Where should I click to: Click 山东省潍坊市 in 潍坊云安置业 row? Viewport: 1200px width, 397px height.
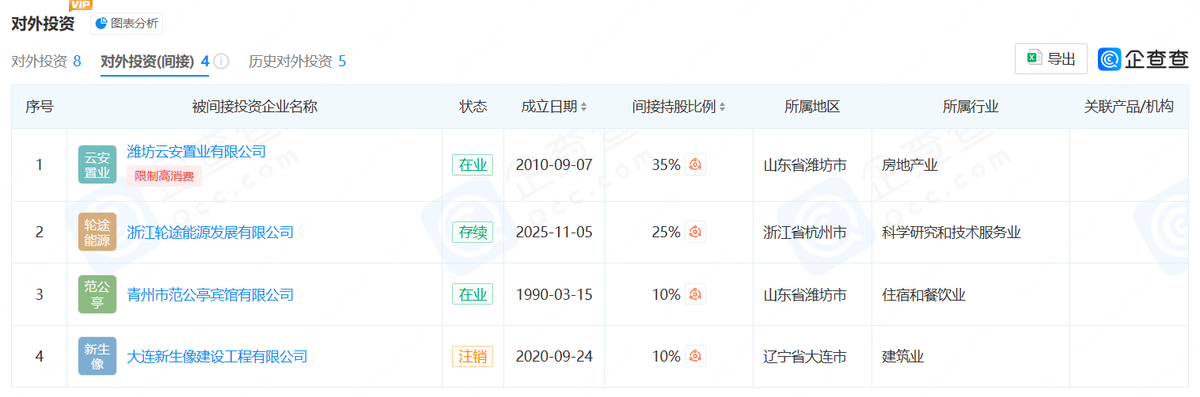coord(805,164)
